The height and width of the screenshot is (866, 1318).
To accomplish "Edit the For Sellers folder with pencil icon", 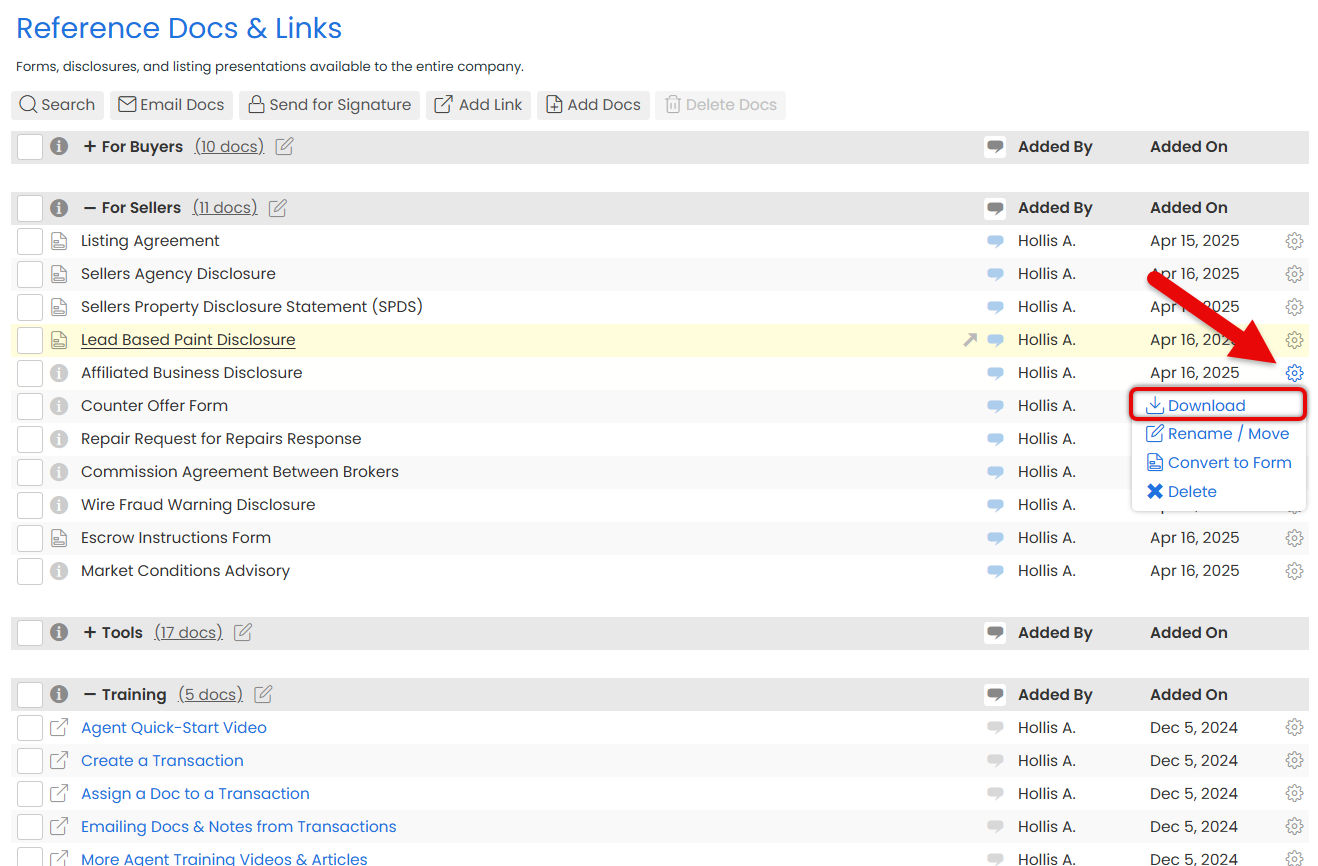I will [278, 208].
